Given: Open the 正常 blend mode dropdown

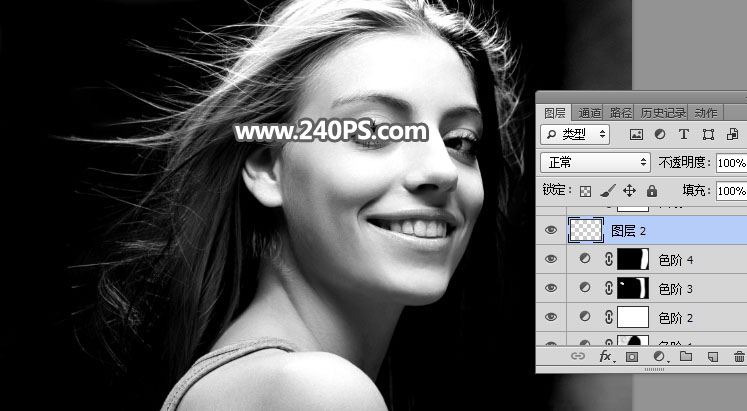Looking at the screenshot, I should tap(596, 162).
